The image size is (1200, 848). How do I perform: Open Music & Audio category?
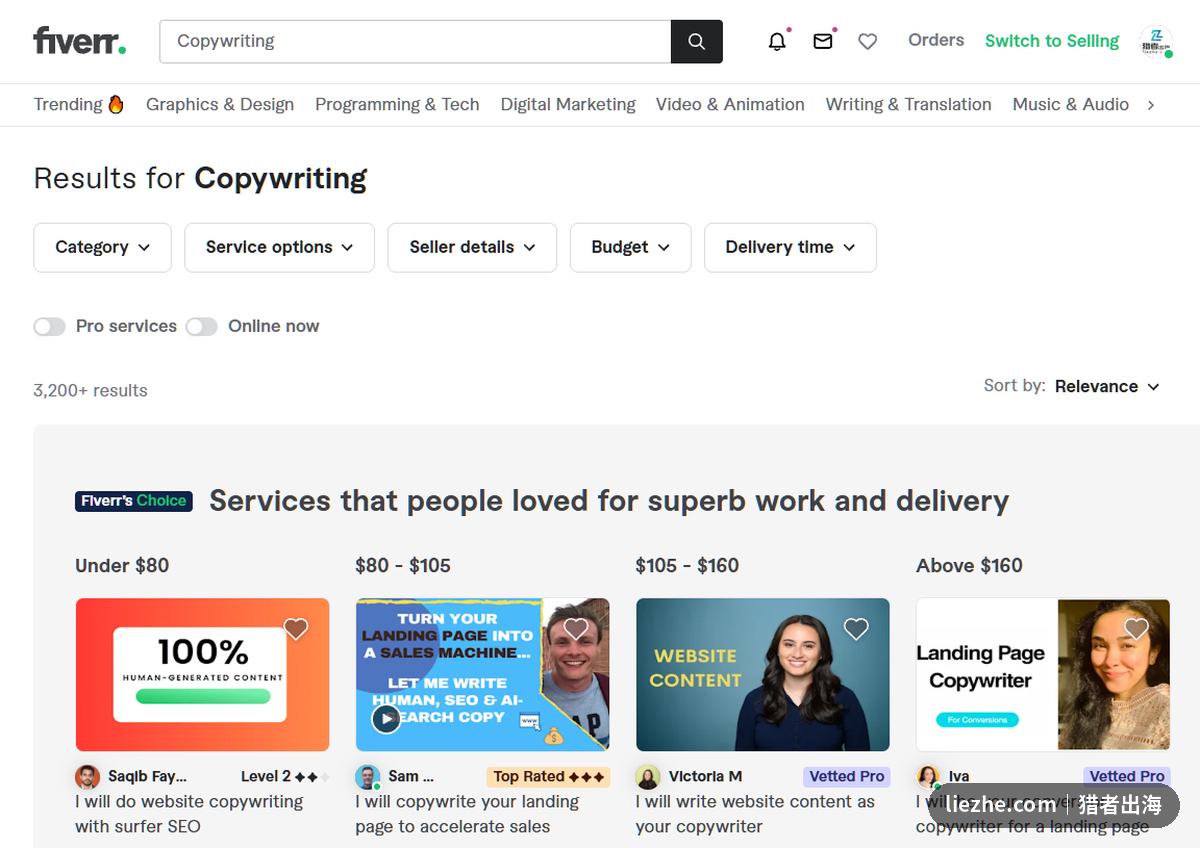click(x=1070, y=104)
